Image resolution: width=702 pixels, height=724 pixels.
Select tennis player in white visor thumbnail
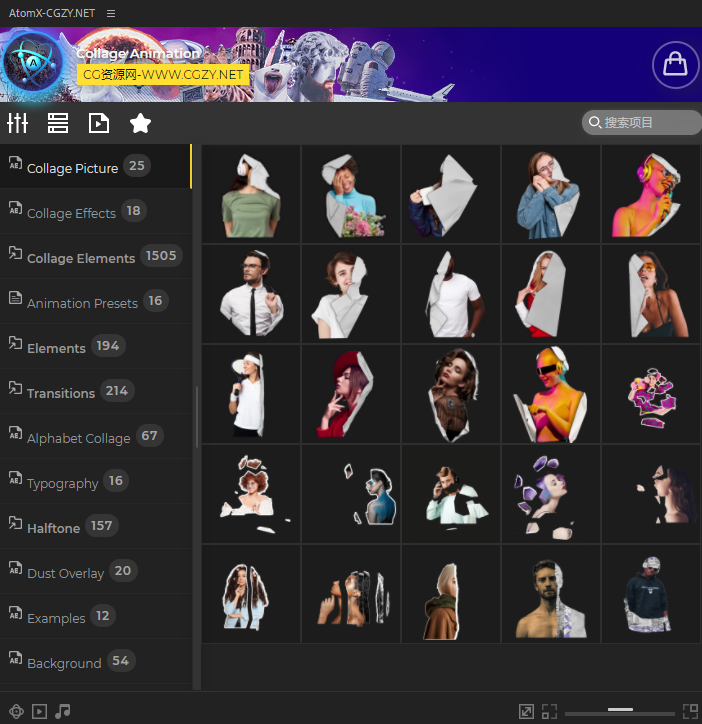pyautogui.click(x=251, y=394)
